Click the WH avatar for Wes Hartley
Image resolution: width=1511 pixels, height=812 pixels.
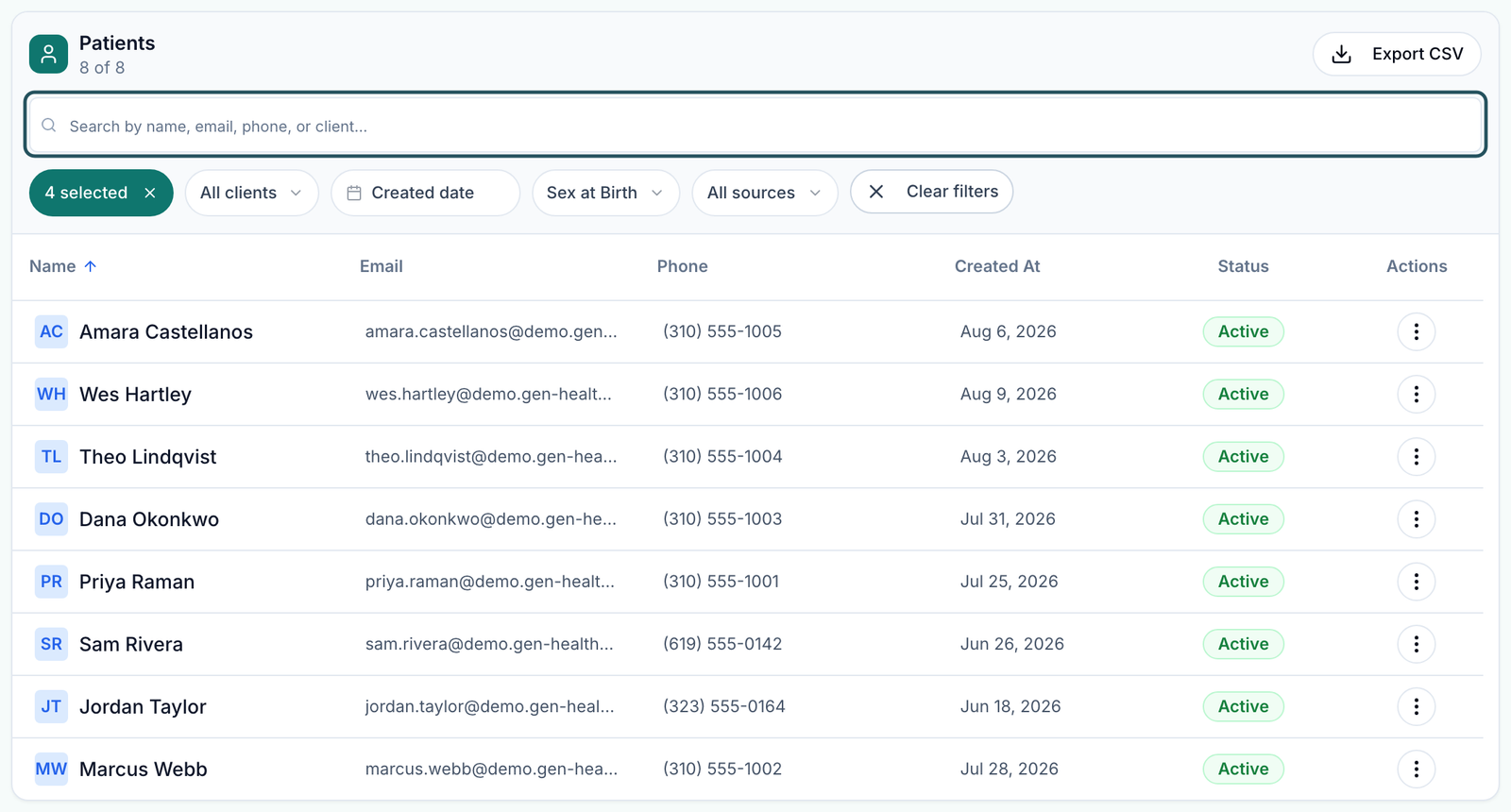(51, 394)
